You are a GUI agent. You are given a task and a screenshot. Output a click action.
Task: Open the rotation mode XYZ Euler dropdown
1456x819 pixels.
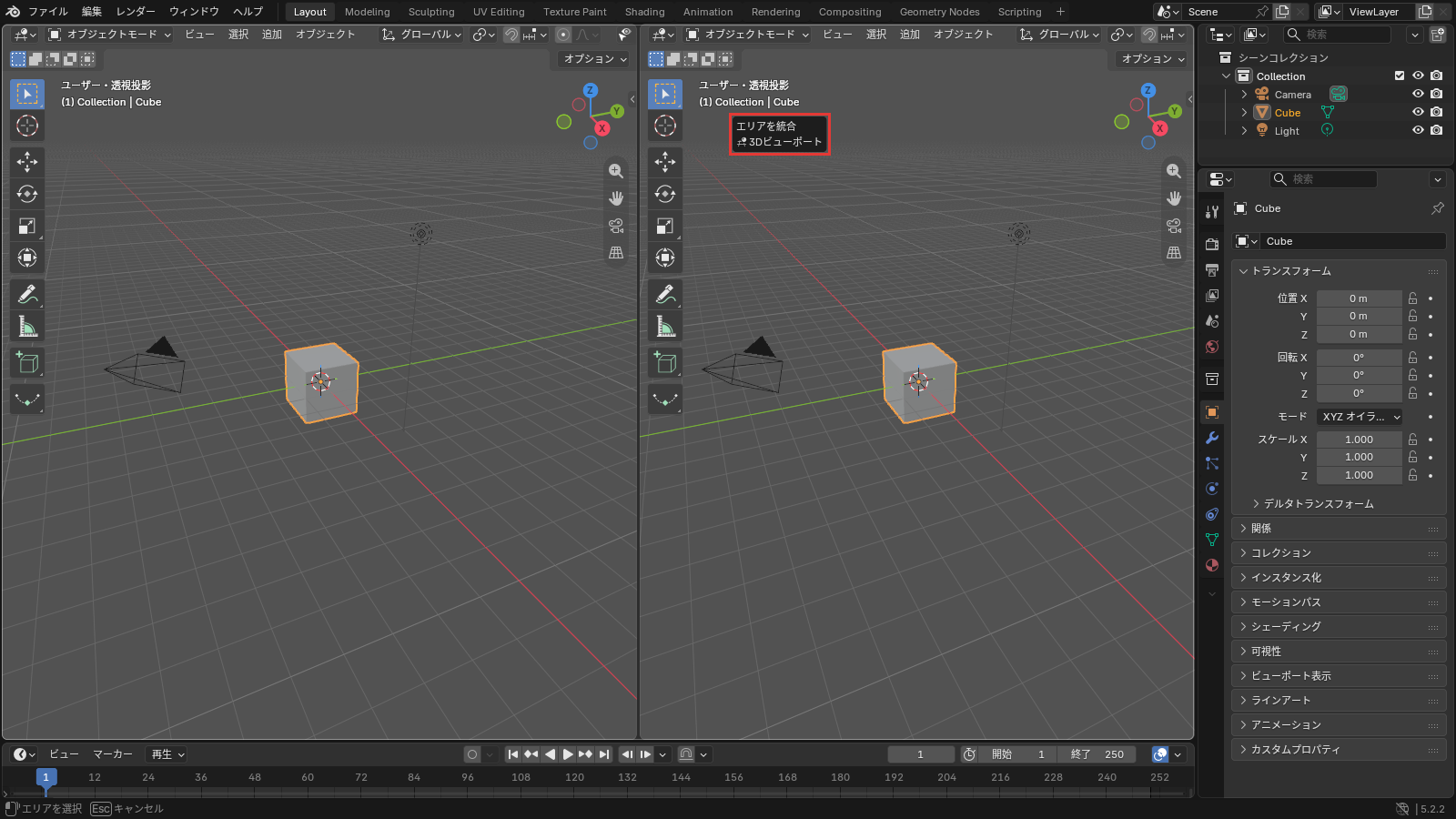click(x=1360, y=417)
